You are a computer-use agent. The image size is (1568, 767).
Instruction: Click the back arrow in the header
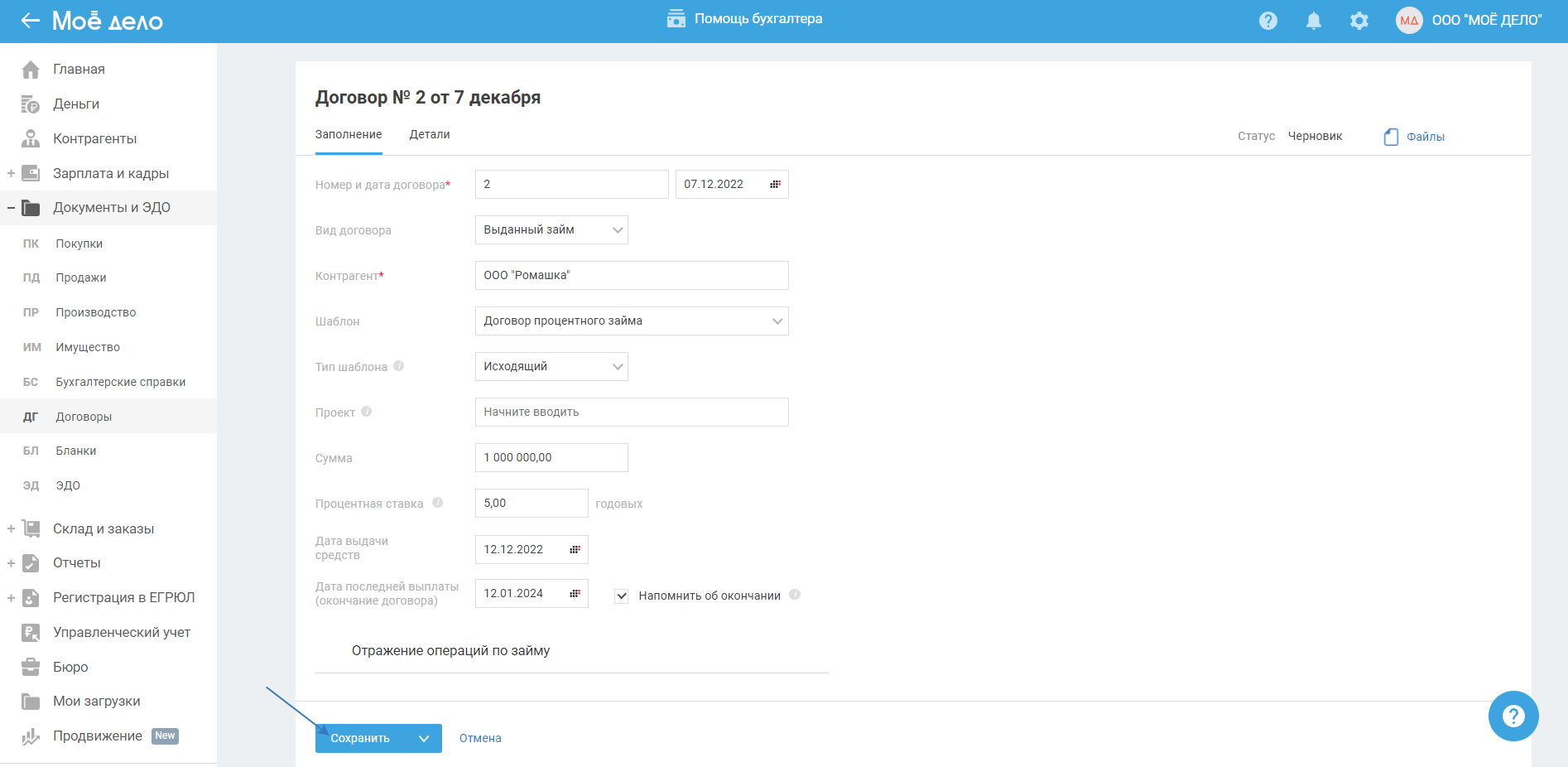[31, 21]
